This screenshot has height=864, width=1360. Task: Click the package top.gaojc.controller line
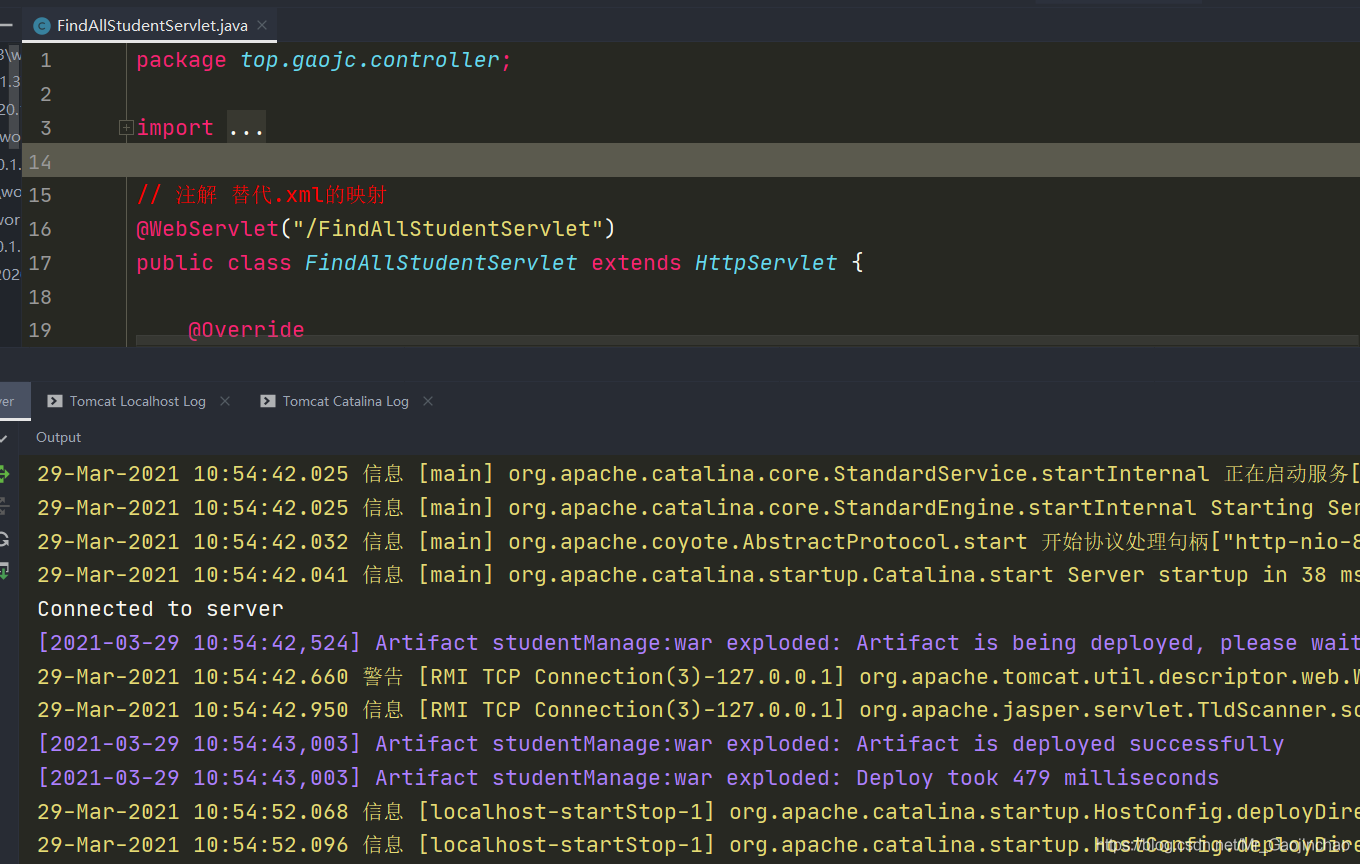(324, 60)
